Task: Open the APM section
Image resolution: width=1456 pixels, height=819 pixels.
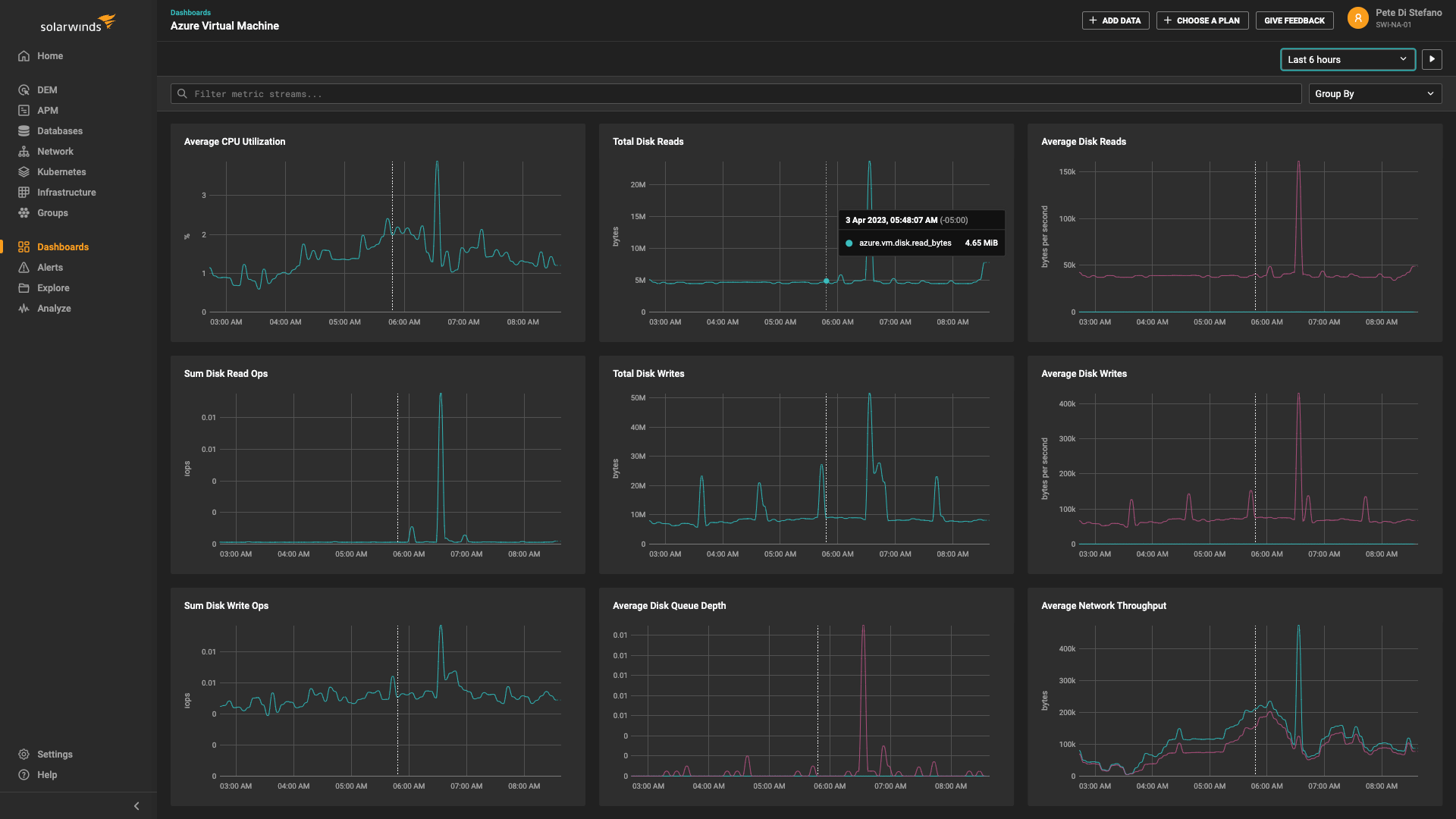Action: 24,110
